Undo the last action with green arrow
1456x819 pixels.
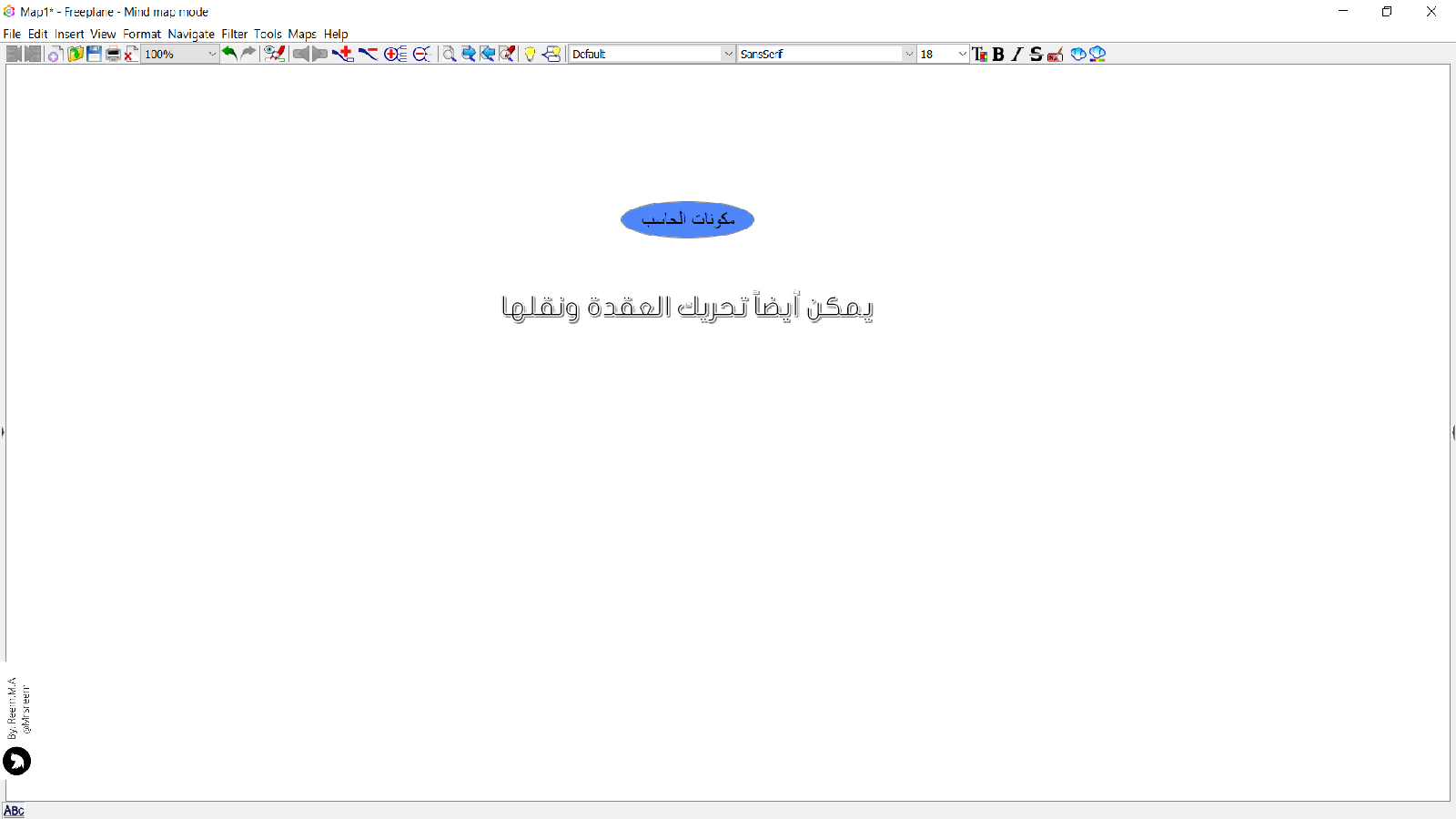coord(229,54)
